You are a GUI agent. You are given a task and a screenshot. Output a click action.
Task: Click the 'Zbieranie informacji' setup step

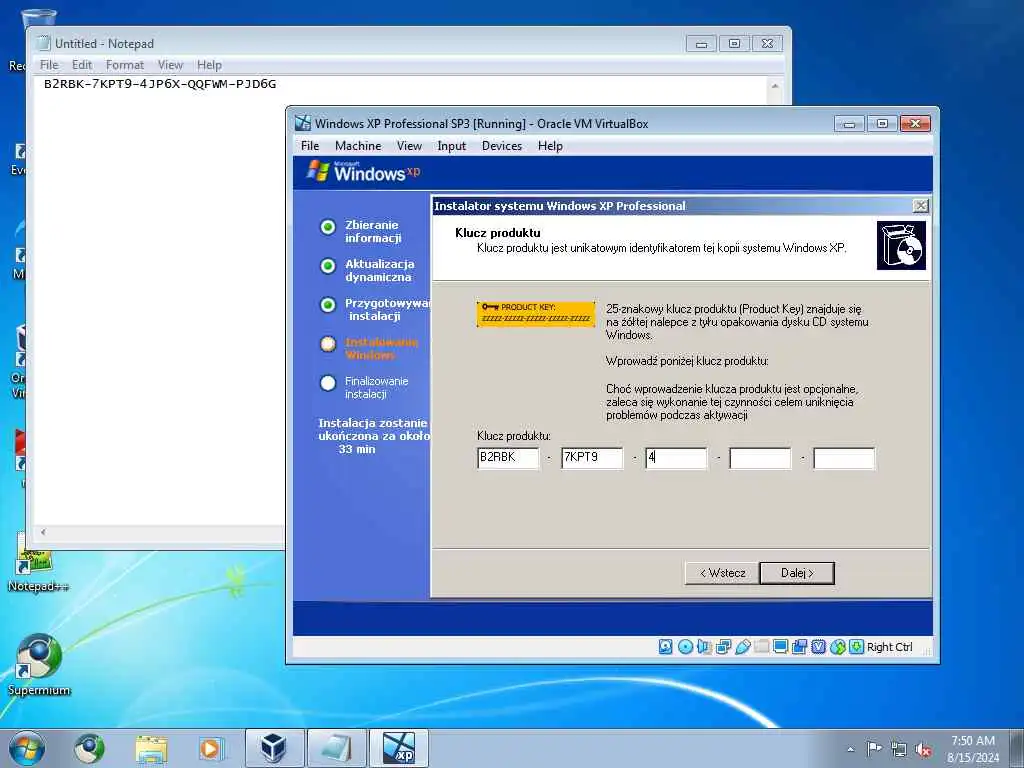click(373, 231)
